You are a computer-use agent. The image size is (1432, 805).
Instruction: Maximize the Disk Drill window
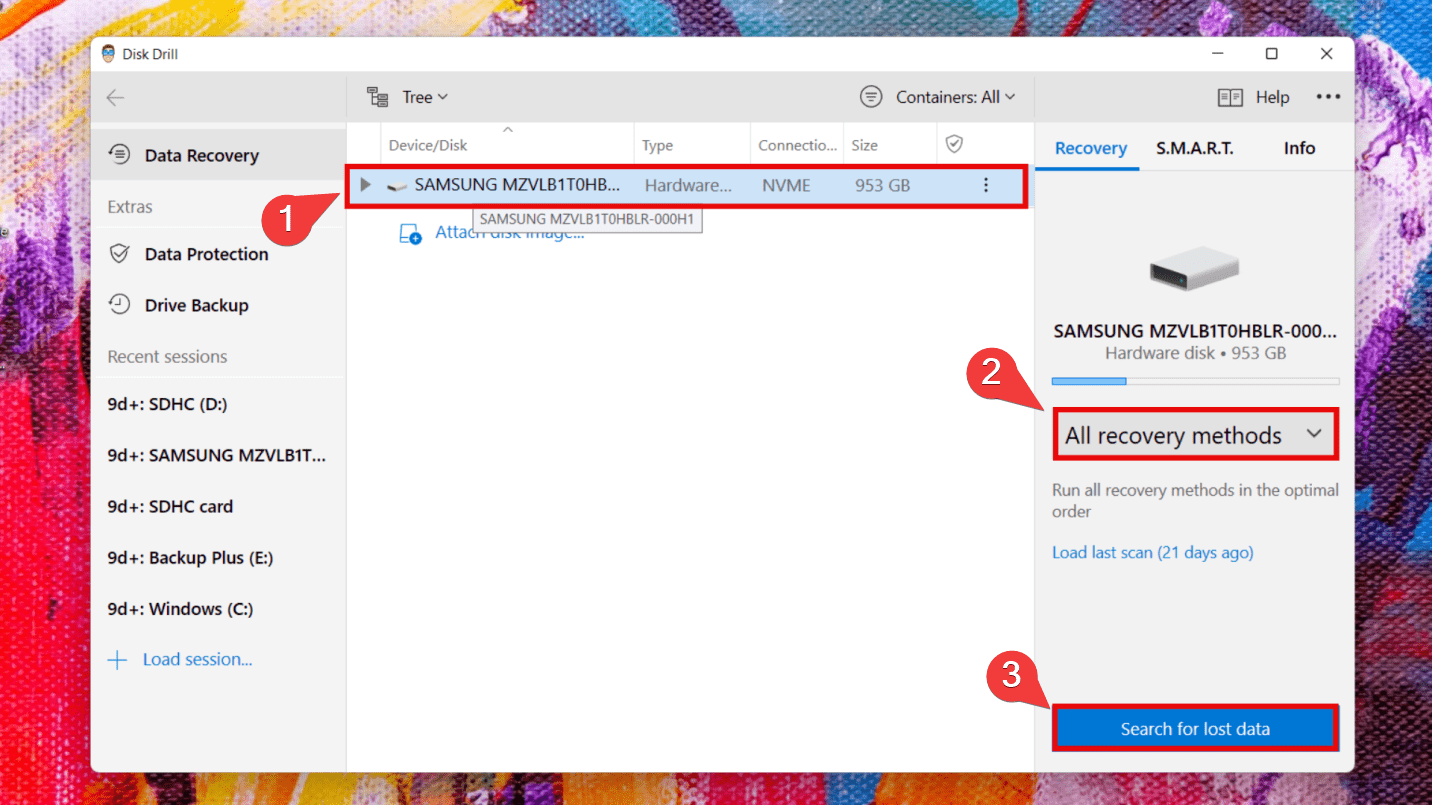click(1272, 54)
